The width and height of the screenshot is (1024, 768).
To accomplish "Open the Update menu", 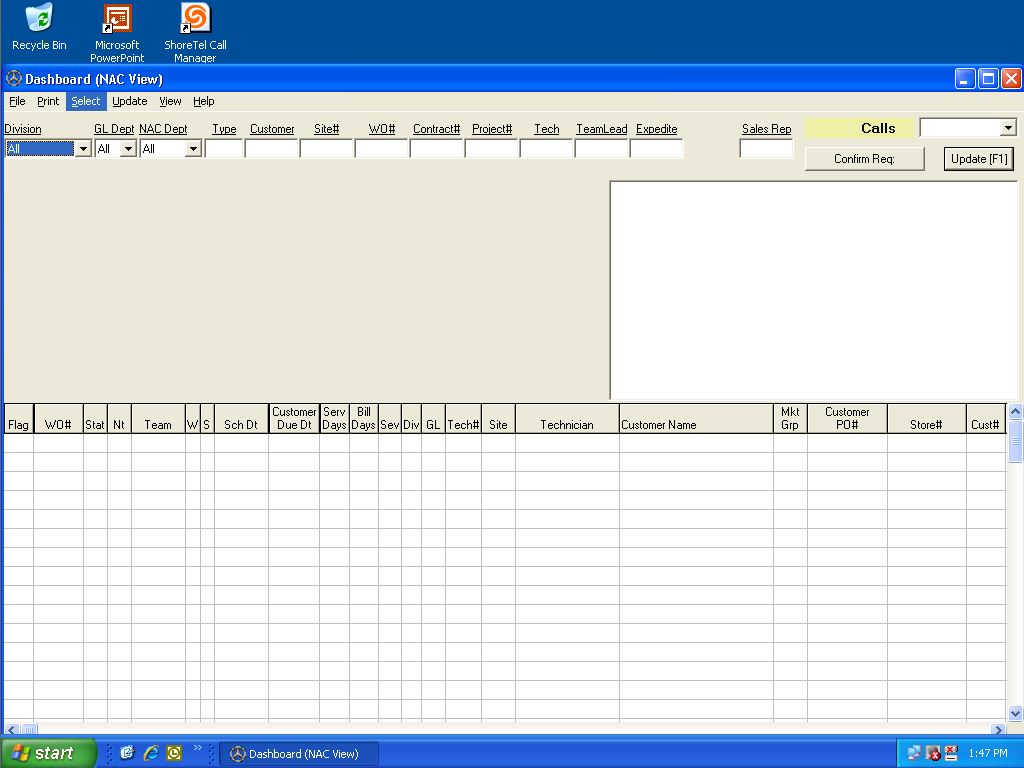I will [x=129, y=101].
